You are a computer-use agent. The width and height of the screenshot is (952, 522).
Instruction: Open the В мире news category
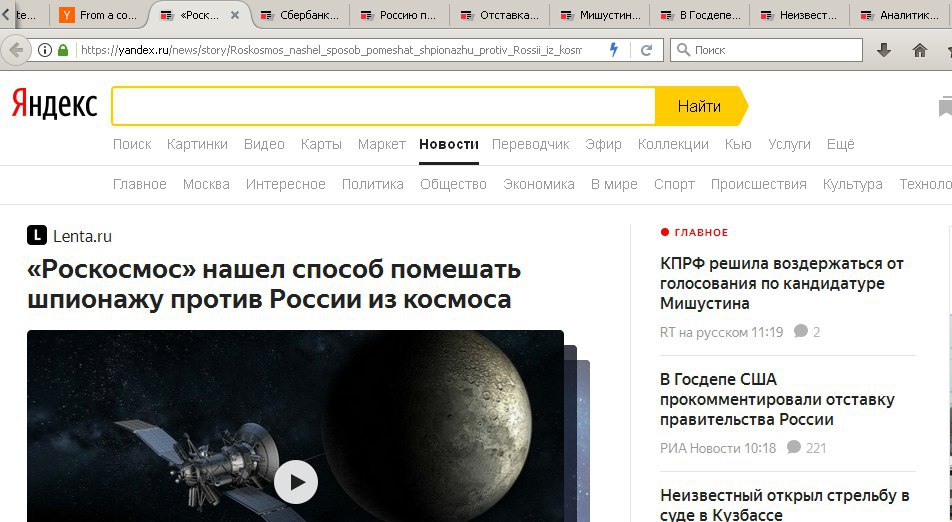pyautogui.click(x=614, y=185)
